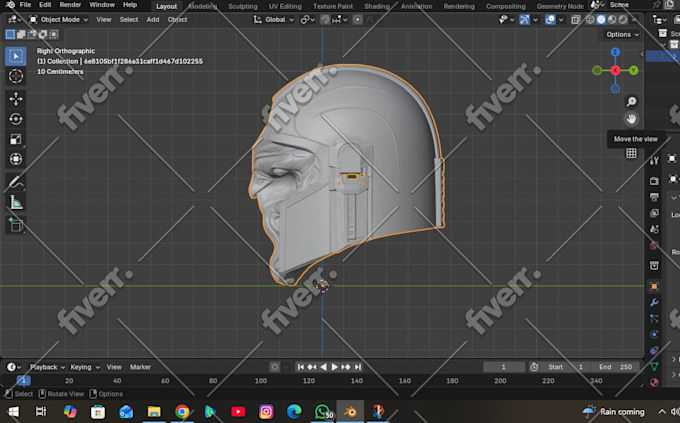
Task: Open the viewport Select menu
Action: 129,20
